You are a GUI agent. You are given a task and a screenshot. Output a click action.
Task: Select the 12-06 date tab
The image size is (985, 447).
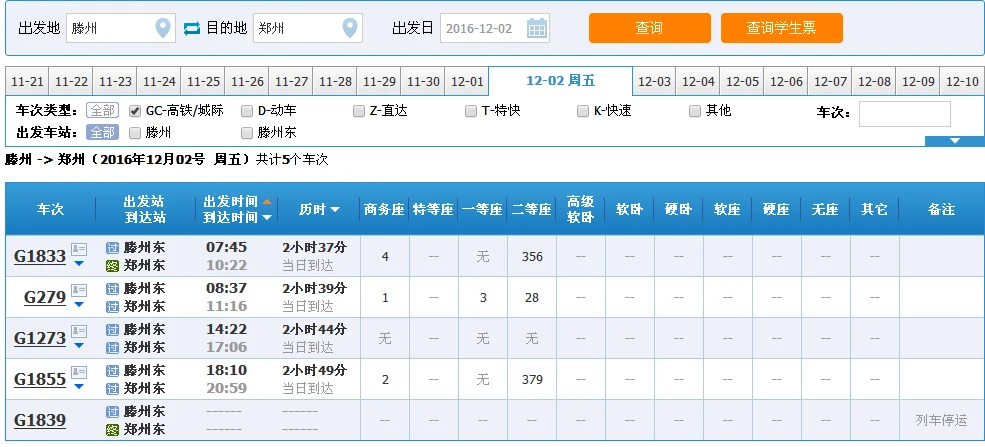tap(786, 82)
